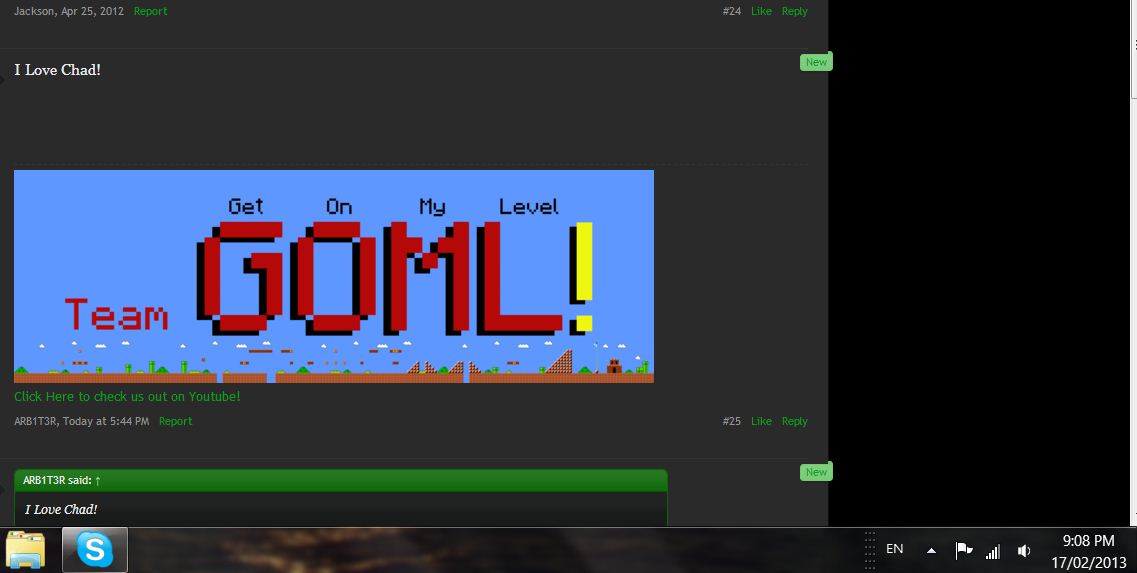The height and width of the screenshot is (573, 1137).
Task: Jump to quoted post via up arrow
Action: click(x=98, y=480)
